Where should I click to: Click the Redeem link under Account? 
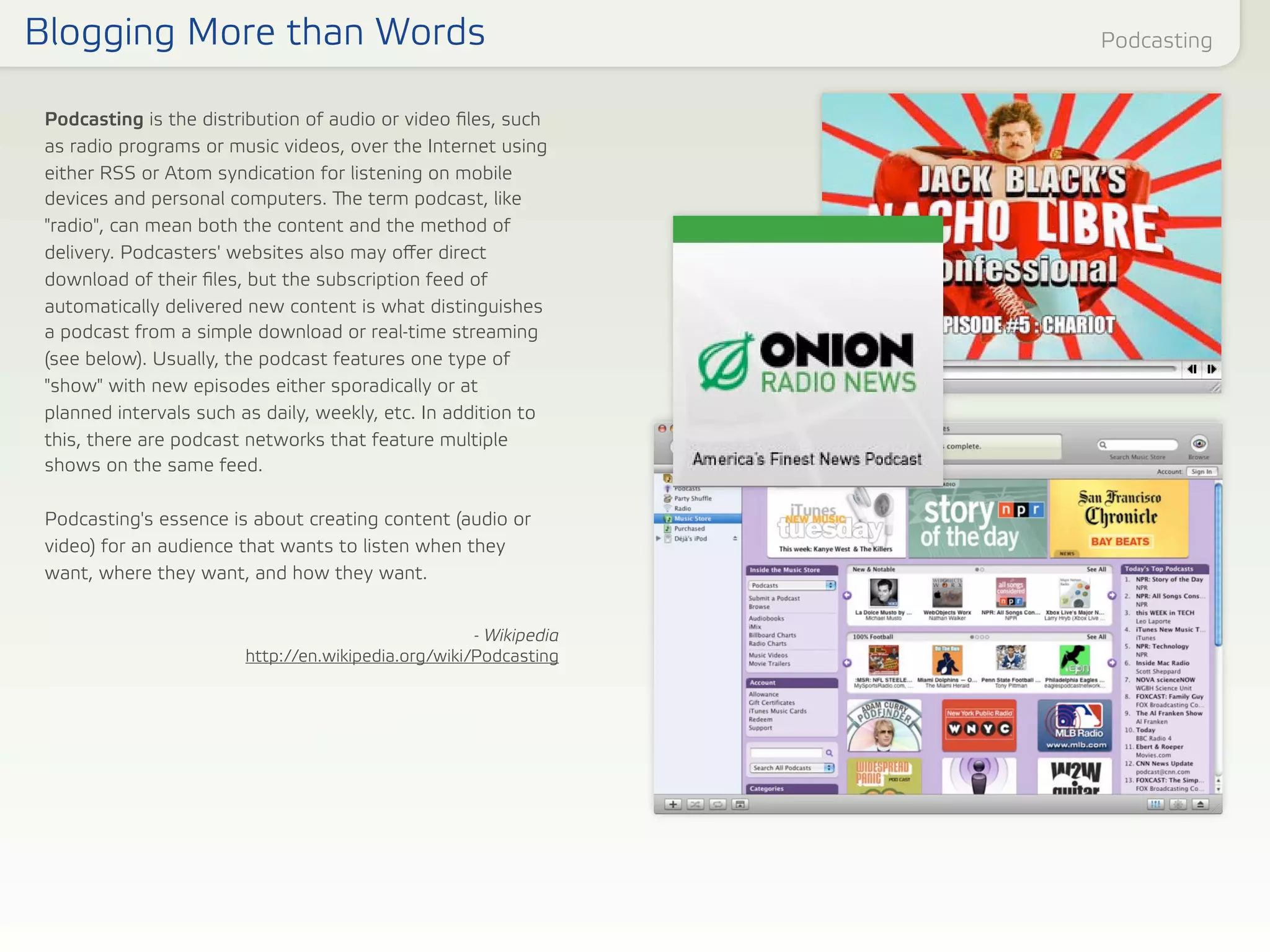[x=760, y=720]
